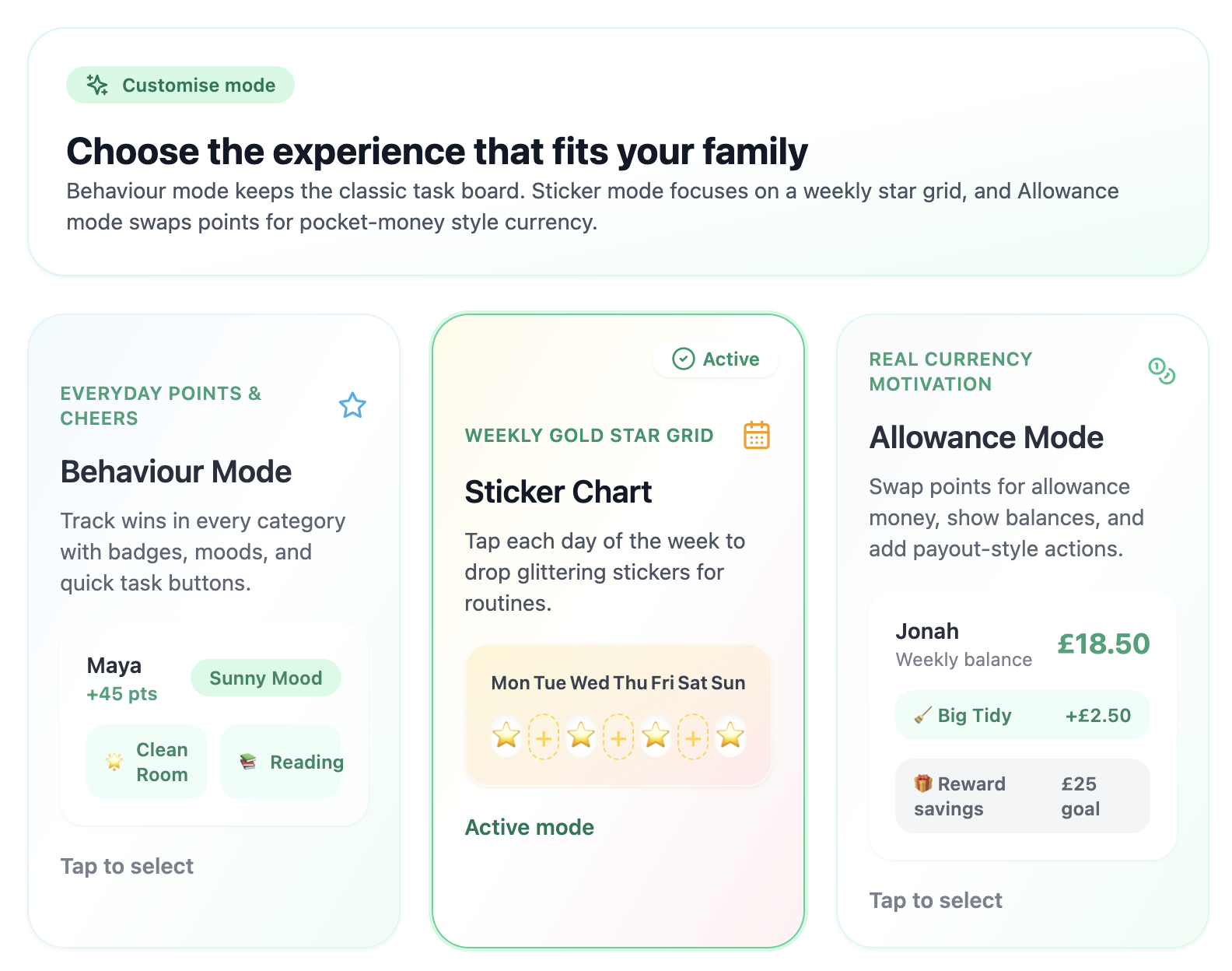This screenshot has height=971, width=1232.
Task: Click the blue star icon on Behaviour Mode
Action: click(353, 405)
